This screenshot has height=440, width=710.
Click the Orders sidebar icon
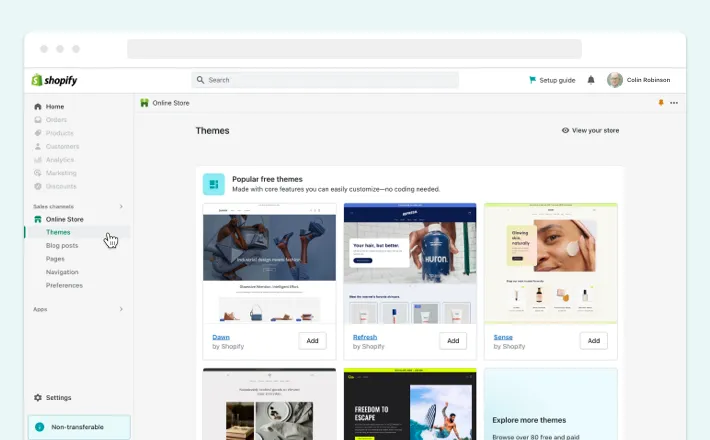(38, 120)
